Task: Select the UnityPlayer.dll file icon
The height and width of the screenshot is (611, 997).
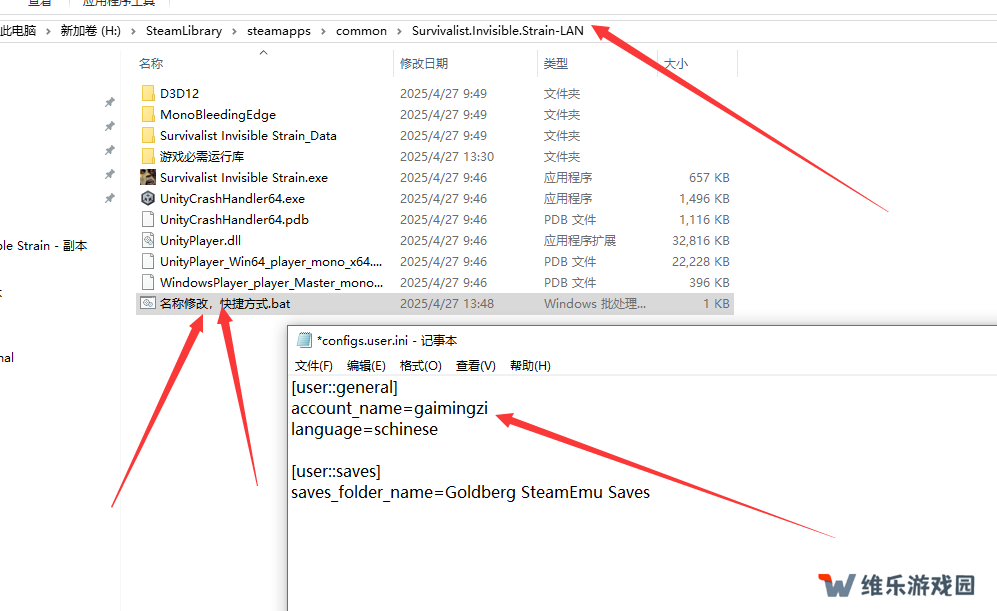Action: [148, 240]
